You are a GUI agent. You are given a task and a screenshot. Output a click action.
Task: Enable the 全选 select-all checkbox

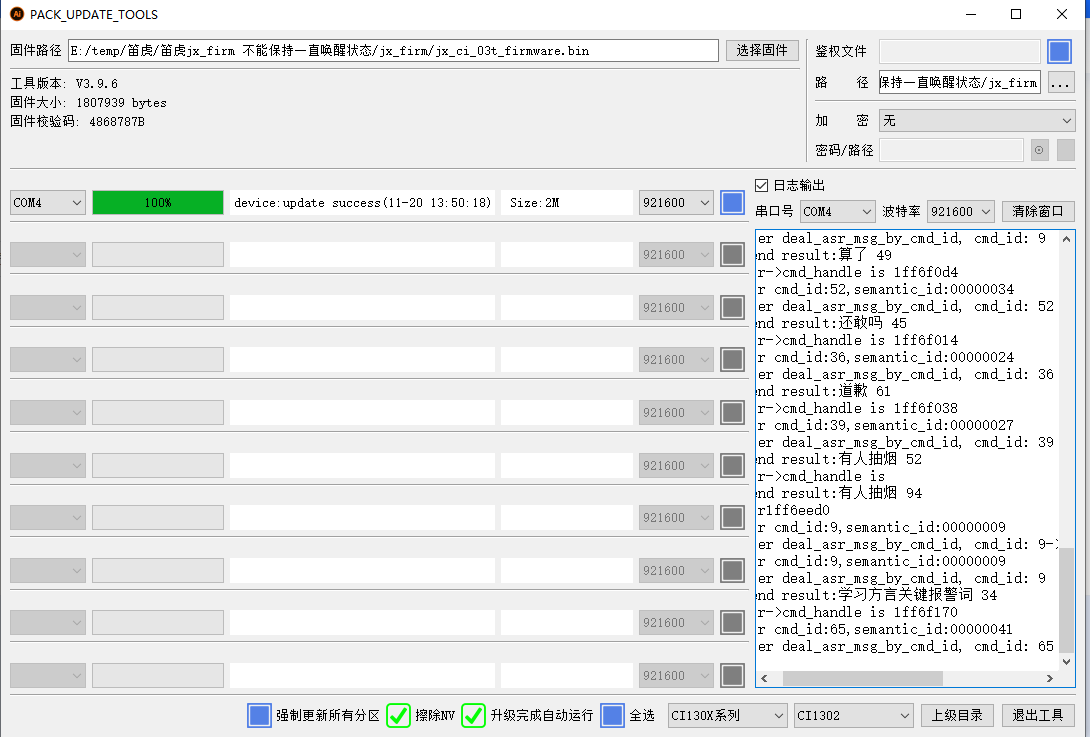[613, 715]
